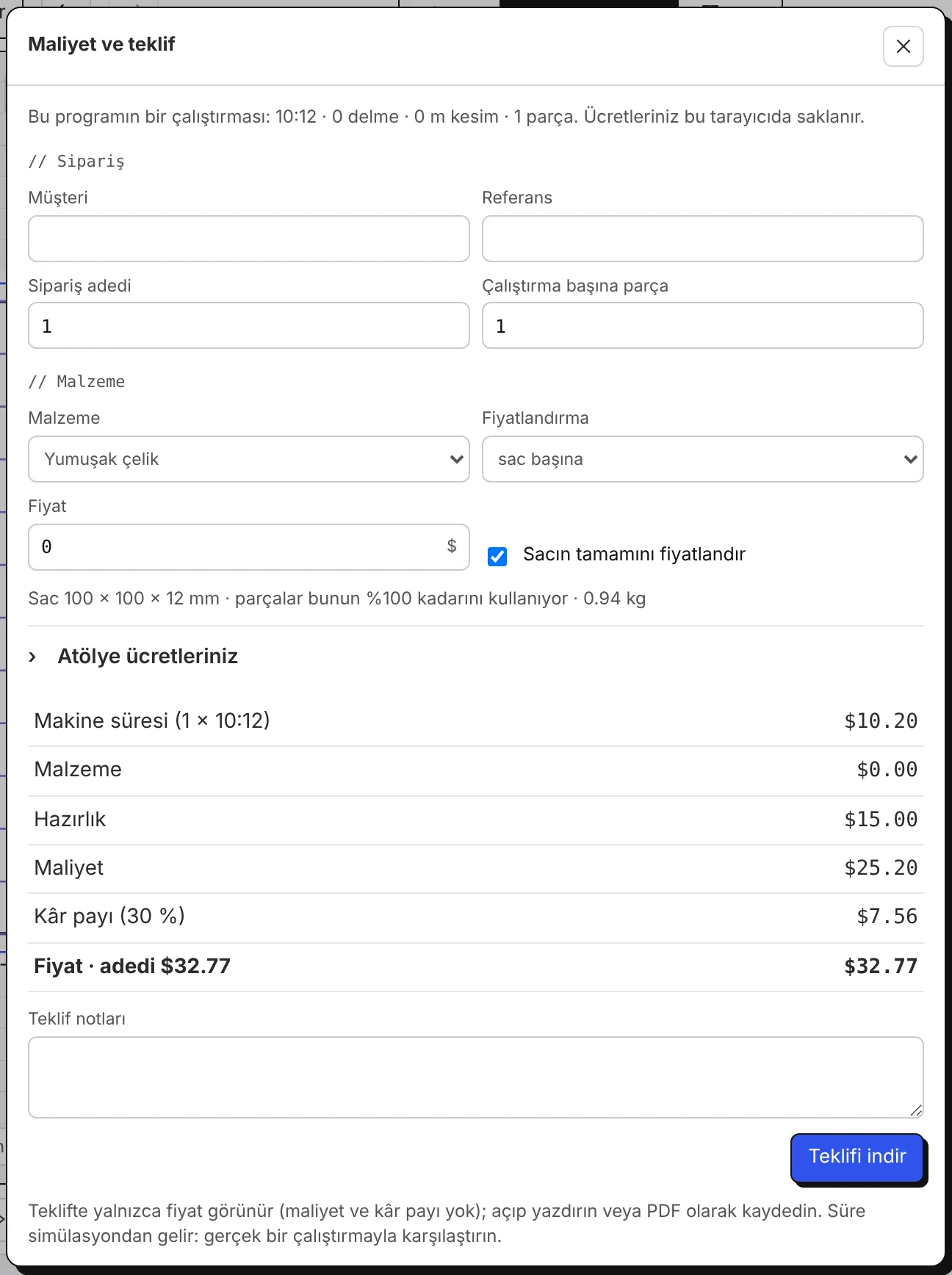Click the "// Malzeme" section heading
Viewport: 952px width, 1275px height.
[76, 382]
